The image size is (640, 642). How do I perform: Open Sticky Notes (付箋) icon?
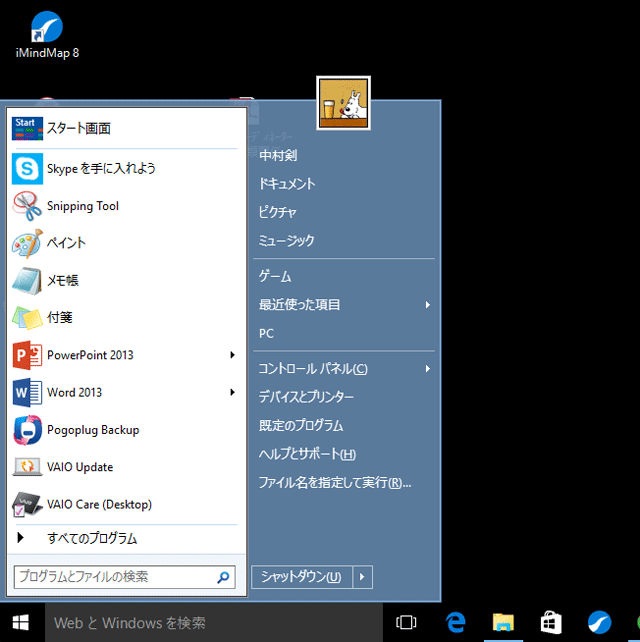click(x=27, y=318)
